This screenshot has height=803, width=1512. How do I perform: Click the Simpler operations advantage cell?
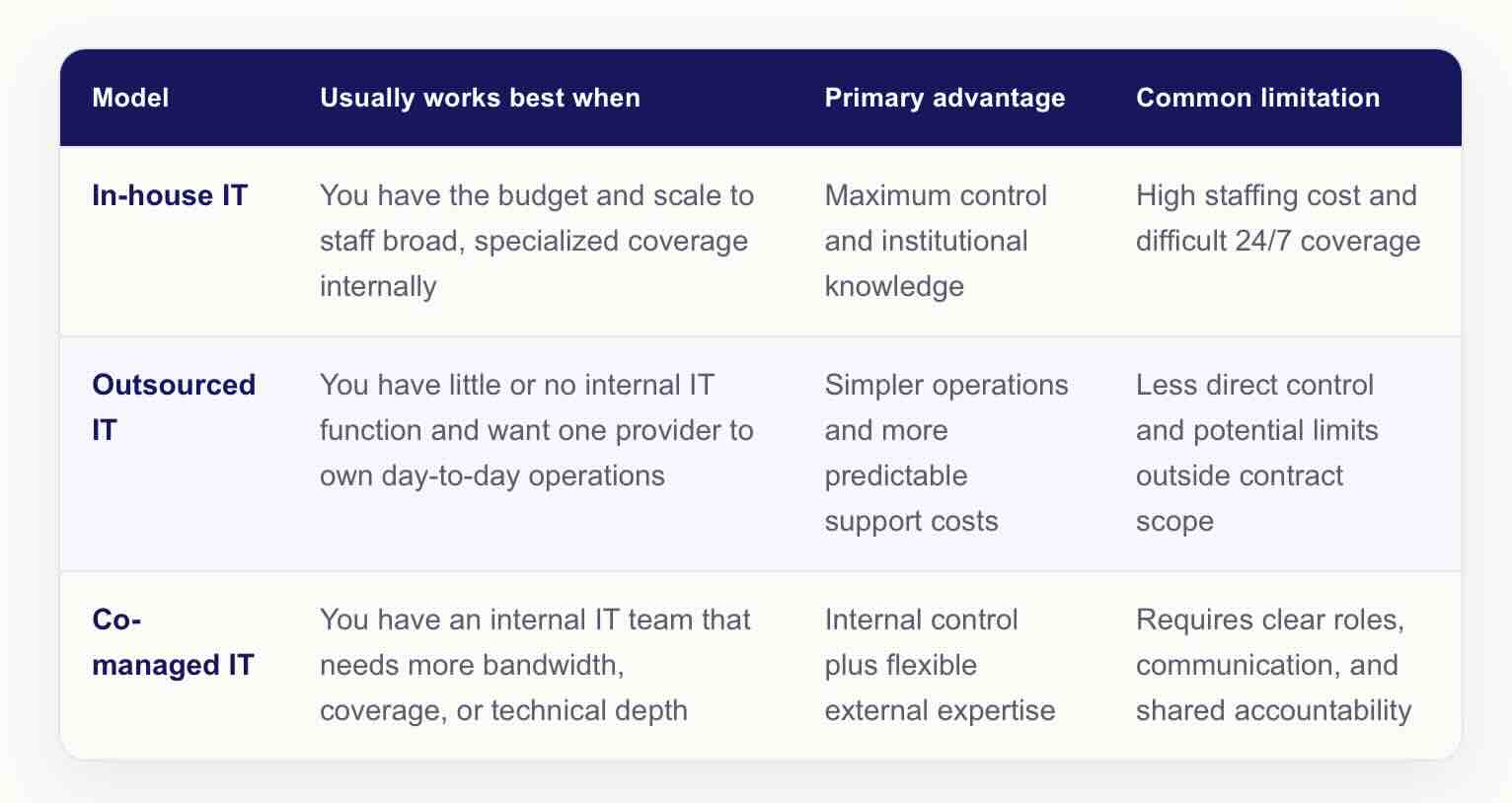click(946, 453)
